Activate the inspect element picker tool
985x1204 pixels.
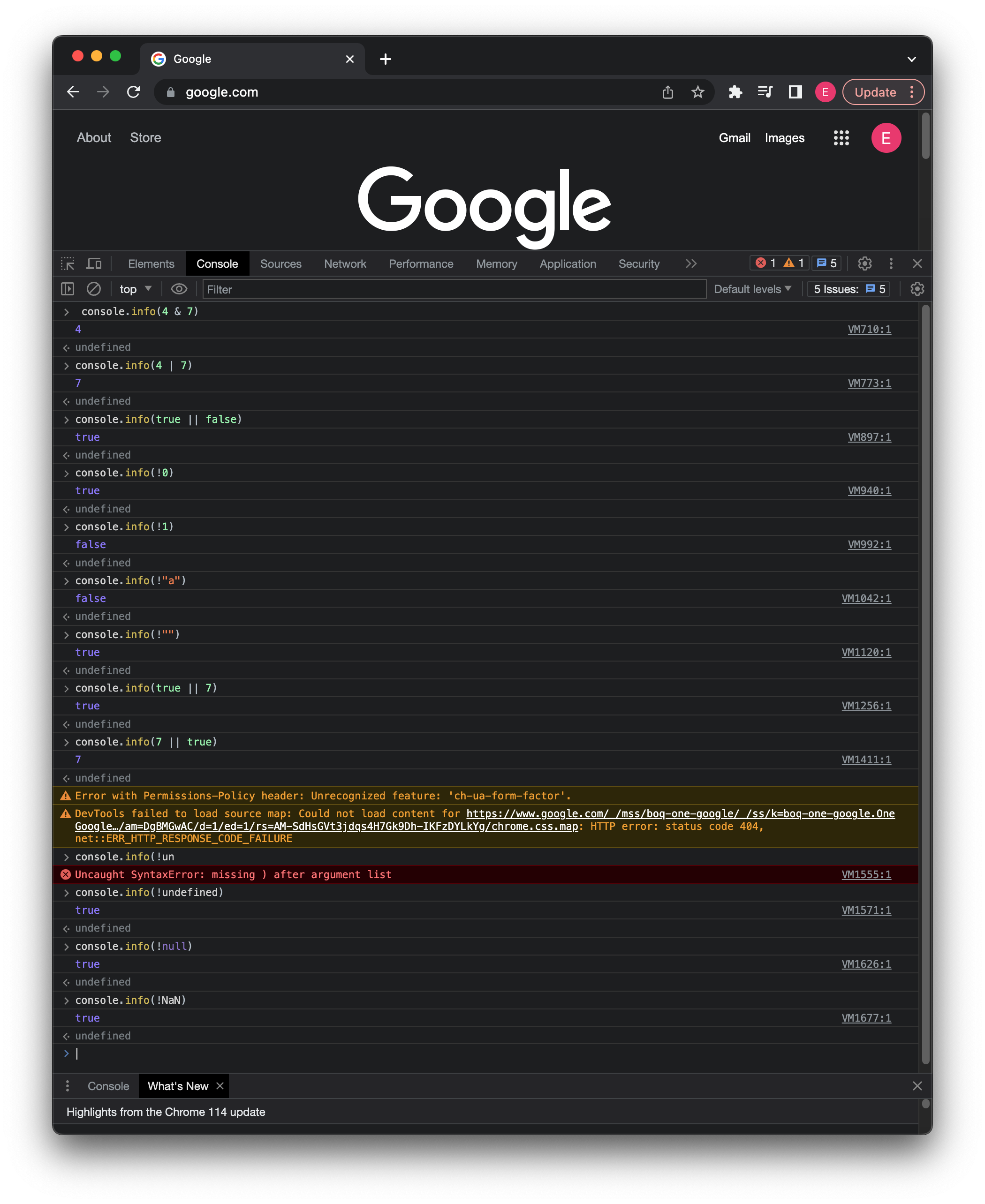[68, 263]
